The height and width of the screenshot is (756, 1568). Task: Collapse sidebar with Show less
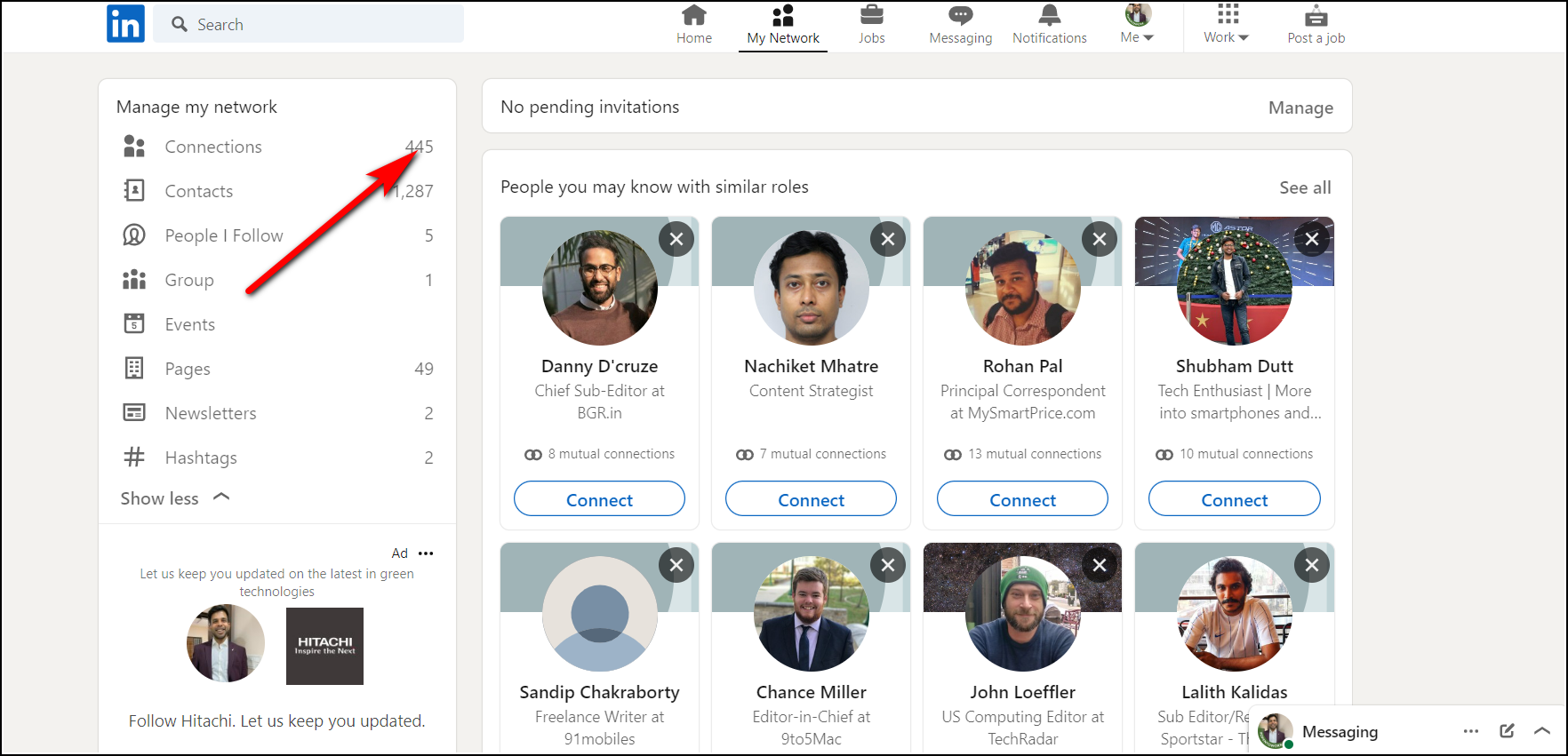point(175,498)
